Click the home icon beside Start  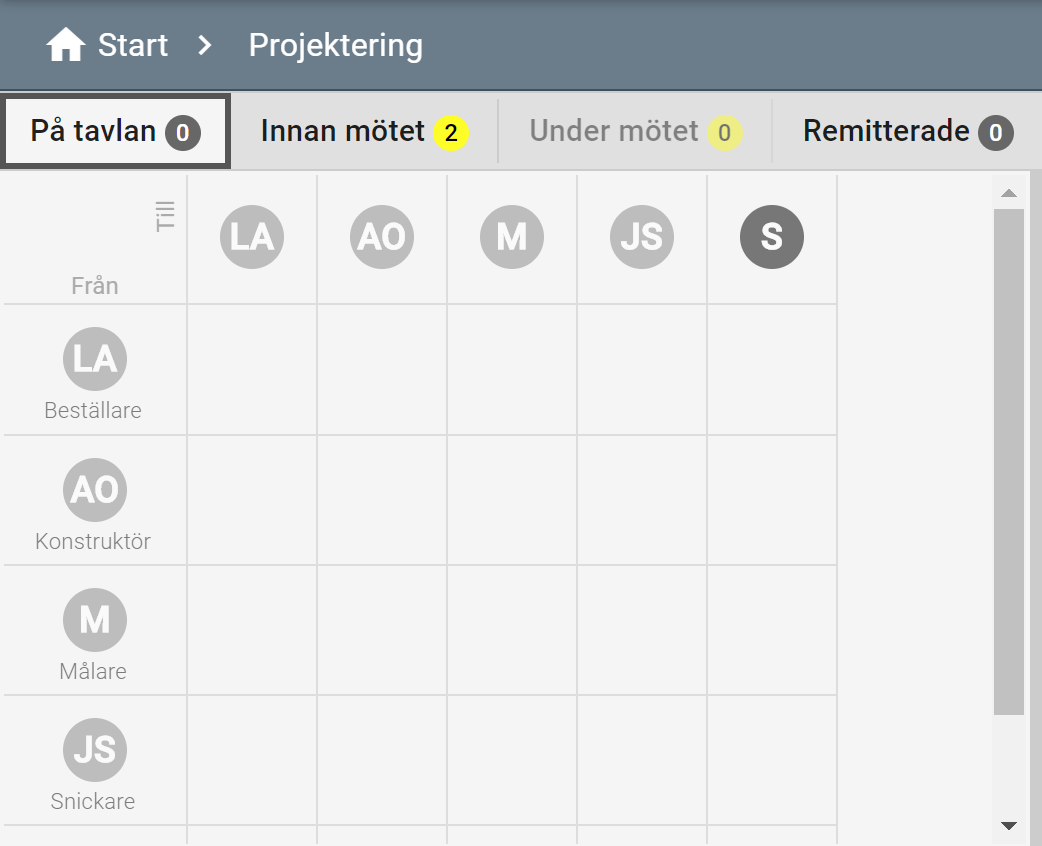pos(66,45)
